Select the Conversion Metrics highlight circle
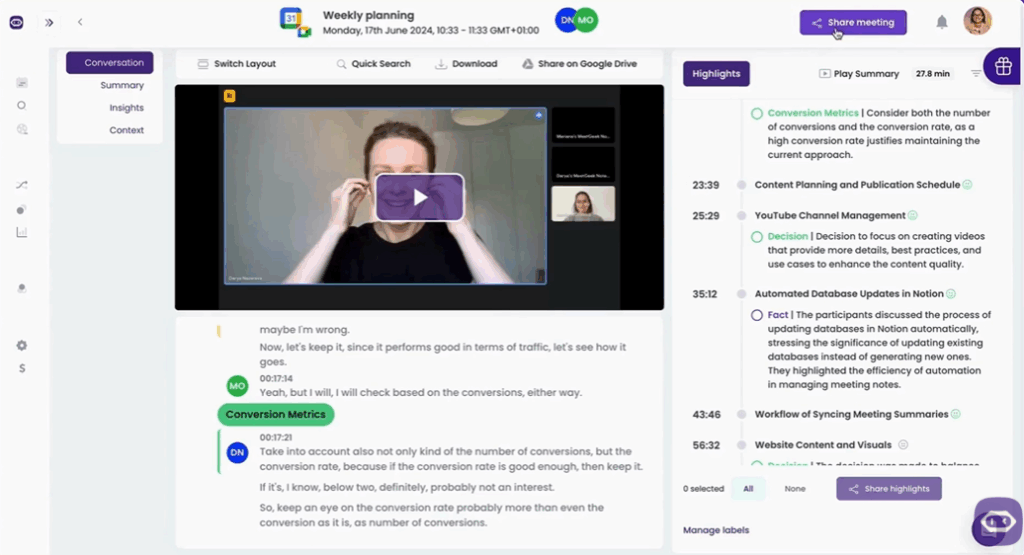The width and height of the screenshot is (1024, 555). (757, 114)
